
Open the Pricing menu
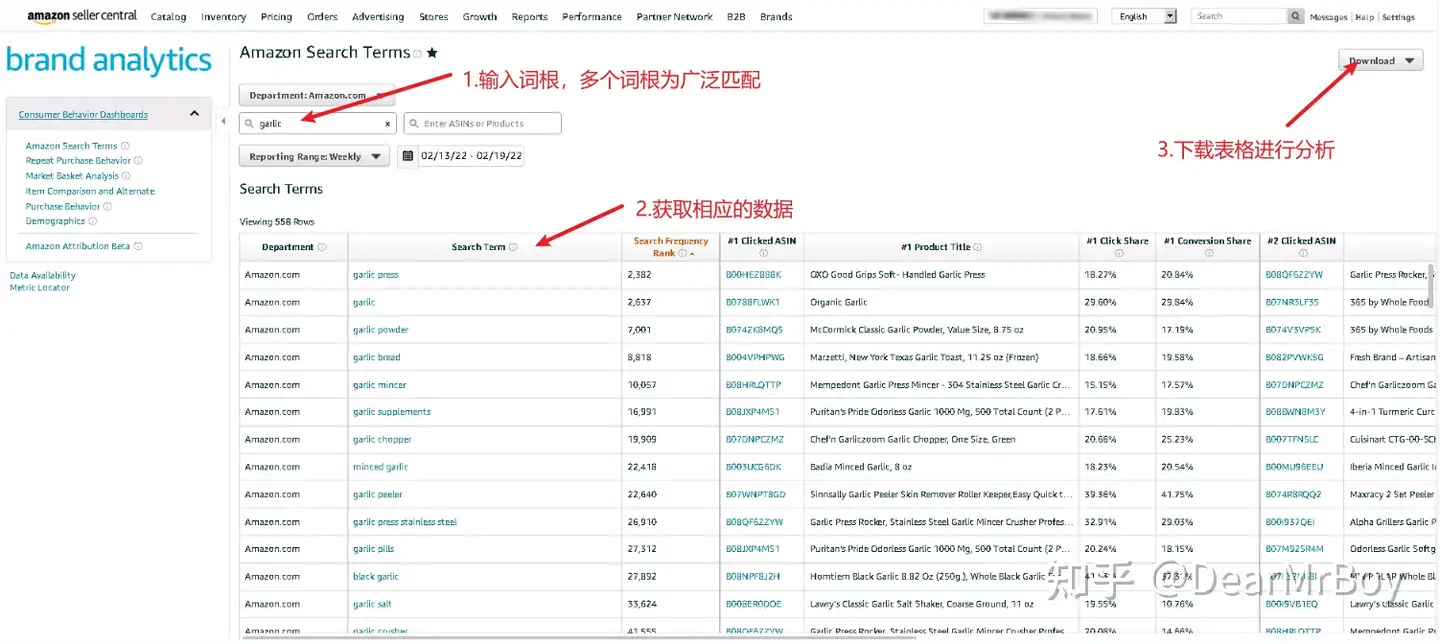pos(276,17)
